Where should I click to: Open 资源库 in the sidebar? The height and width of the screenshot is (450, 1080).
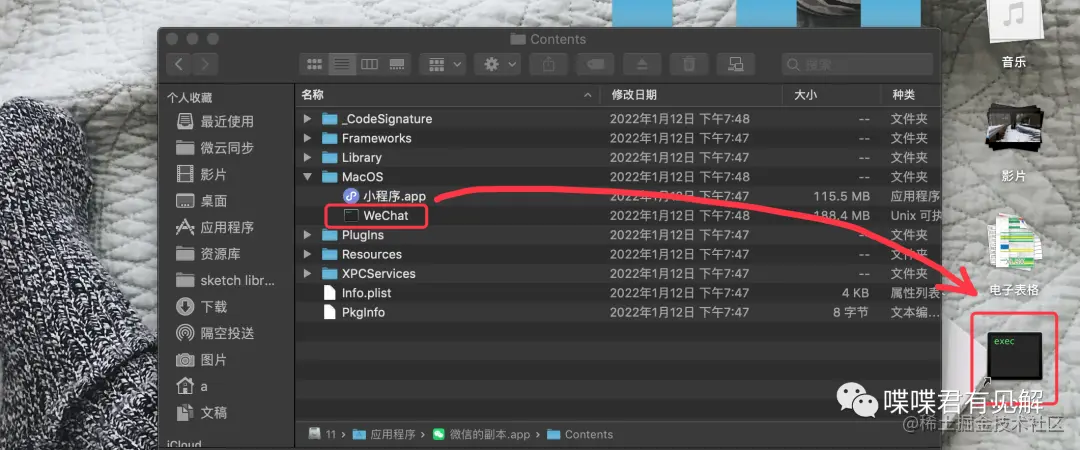[209, 254]
